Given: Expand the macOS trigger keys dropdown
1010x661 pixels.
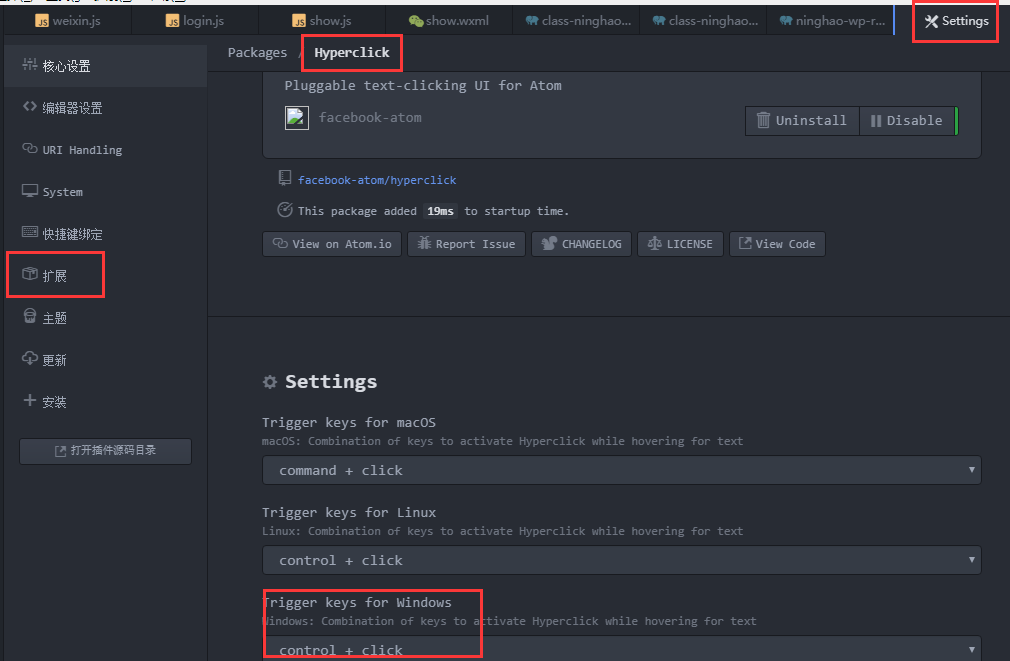Looking at the screenshot, I should click(621, 470).
